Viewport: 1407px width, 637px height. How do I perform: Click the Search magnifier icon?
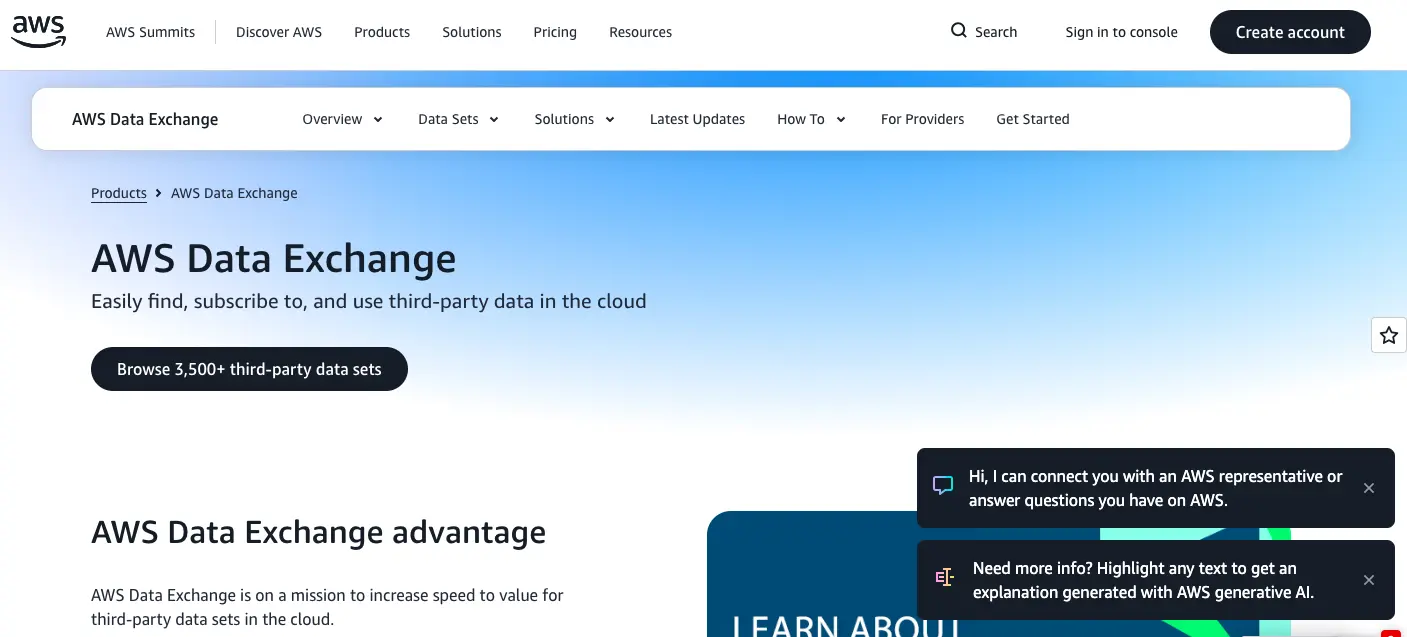pyautogui.click(x=959, y=31)
